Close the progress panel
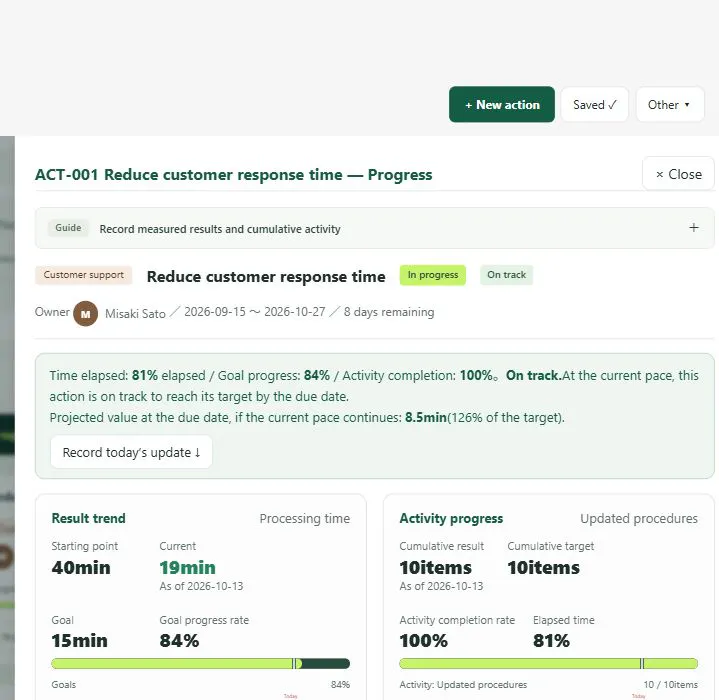The height and width of the screenshot is (700, 719). [678, 174]
